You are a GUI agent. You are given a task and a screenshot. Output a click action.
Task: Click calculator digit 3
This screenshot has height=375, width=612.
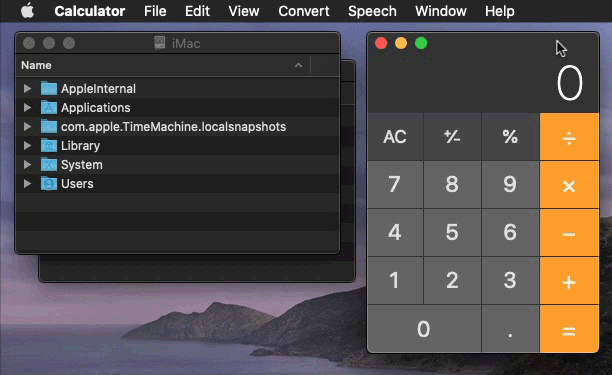pyautogui.click(x=510, y=281)
